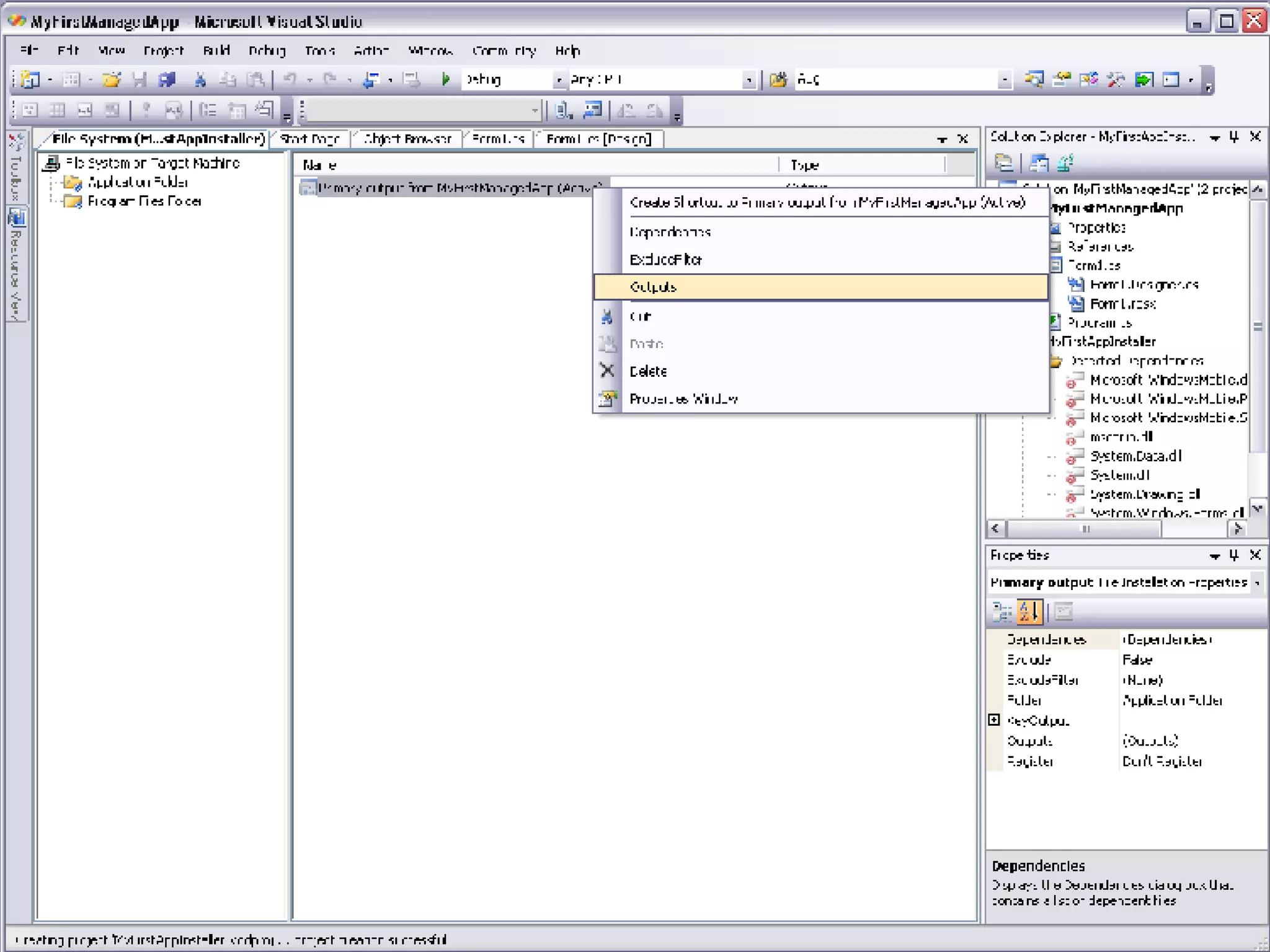This screenshot has width=1270, height=952.
Task: Open the Any CPU platform dropdown
Action: point(748,80)
